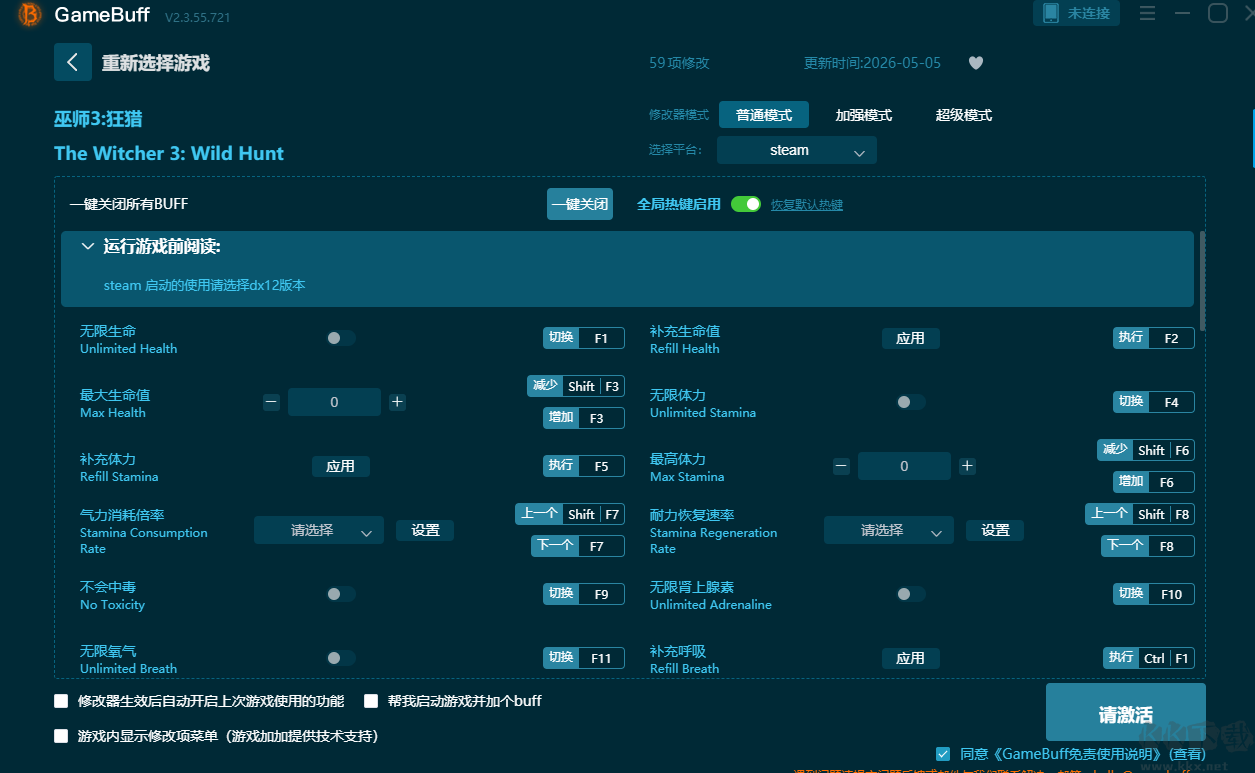Click restore default hotkeys link
Viewport: 1255px width, 773px height.
807,205
